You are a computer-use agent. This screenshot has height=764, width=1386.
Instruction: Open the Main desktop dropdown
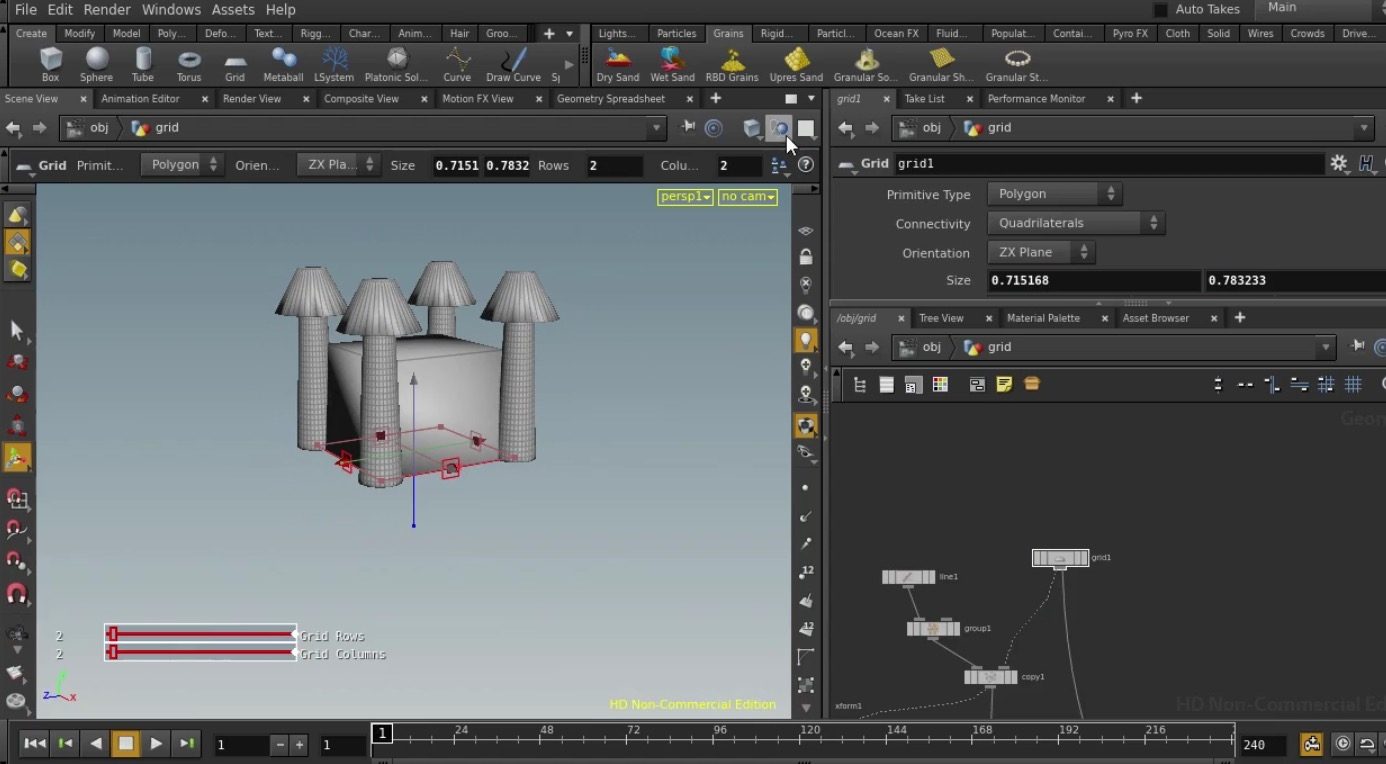coord(1318,8)
